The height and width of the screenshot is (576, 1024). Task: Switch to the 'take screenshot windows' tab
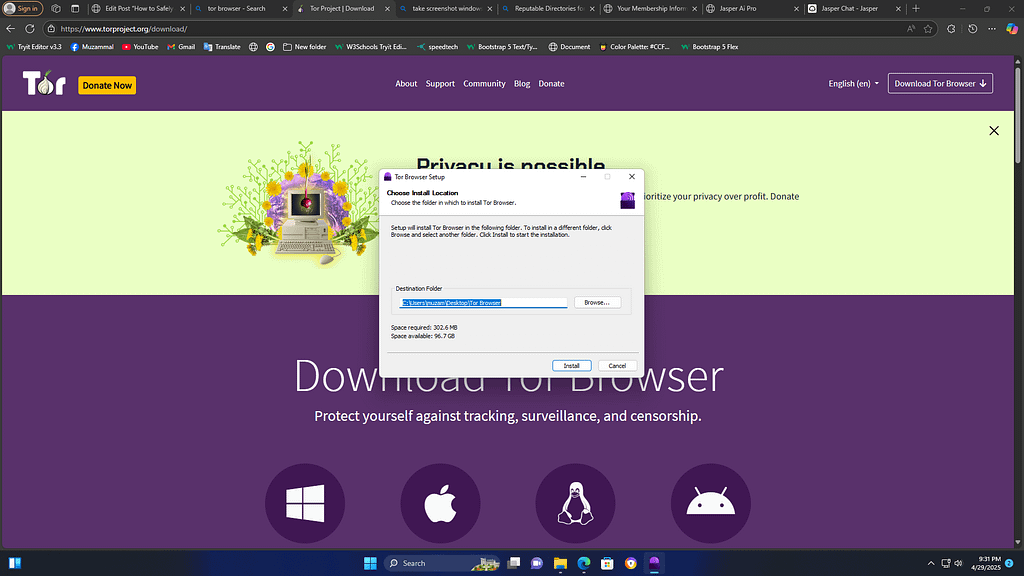(447, 8)
